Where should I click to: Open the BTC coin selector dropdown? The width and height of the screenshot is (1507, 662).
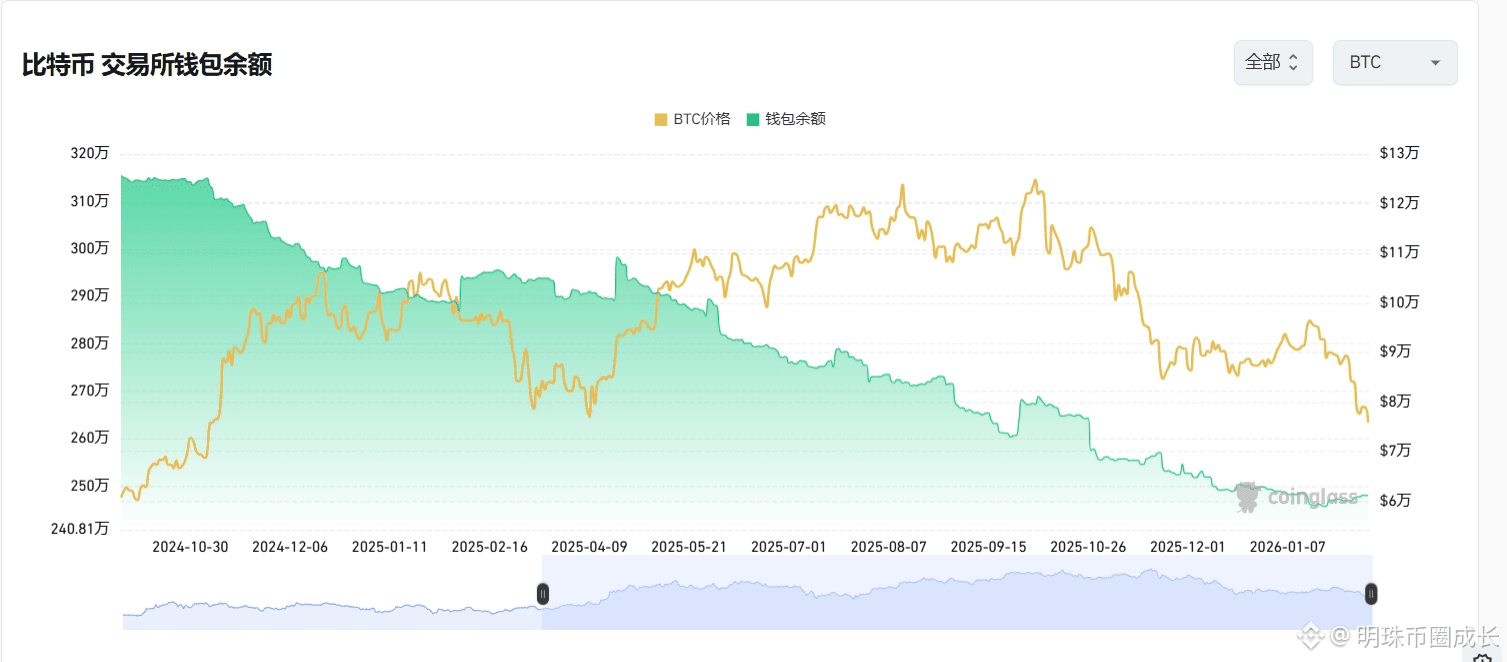1394,63
